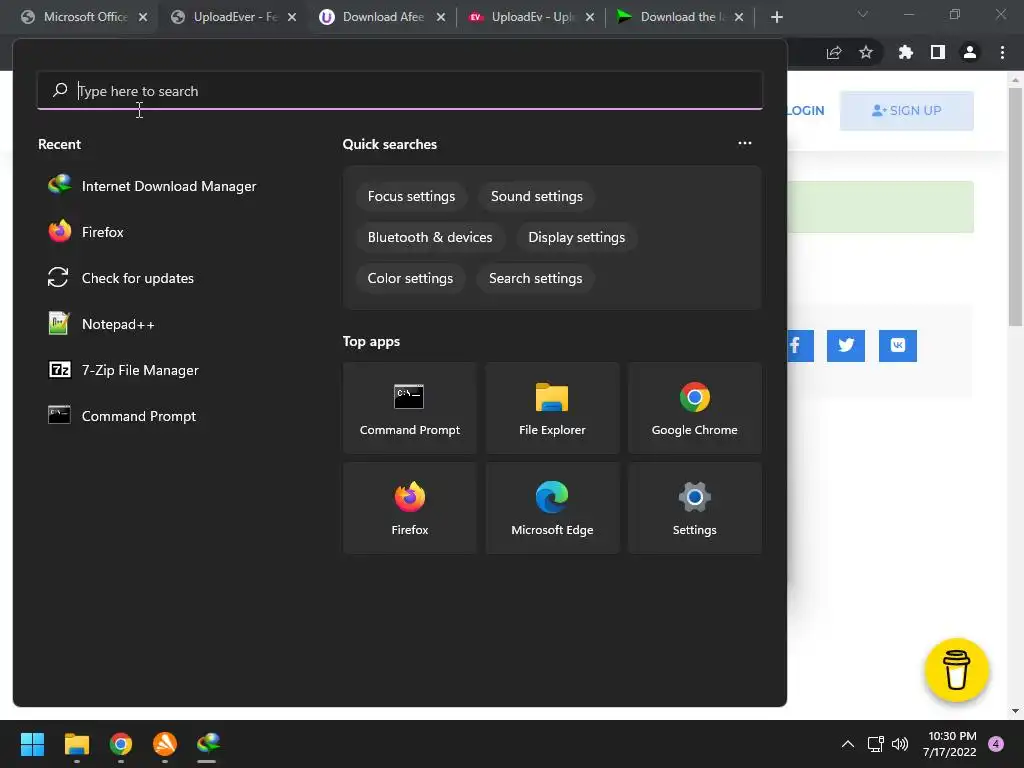Click the yellow Buy Me a Coffee button
The image size is (1024, 768).
point(957,670)
